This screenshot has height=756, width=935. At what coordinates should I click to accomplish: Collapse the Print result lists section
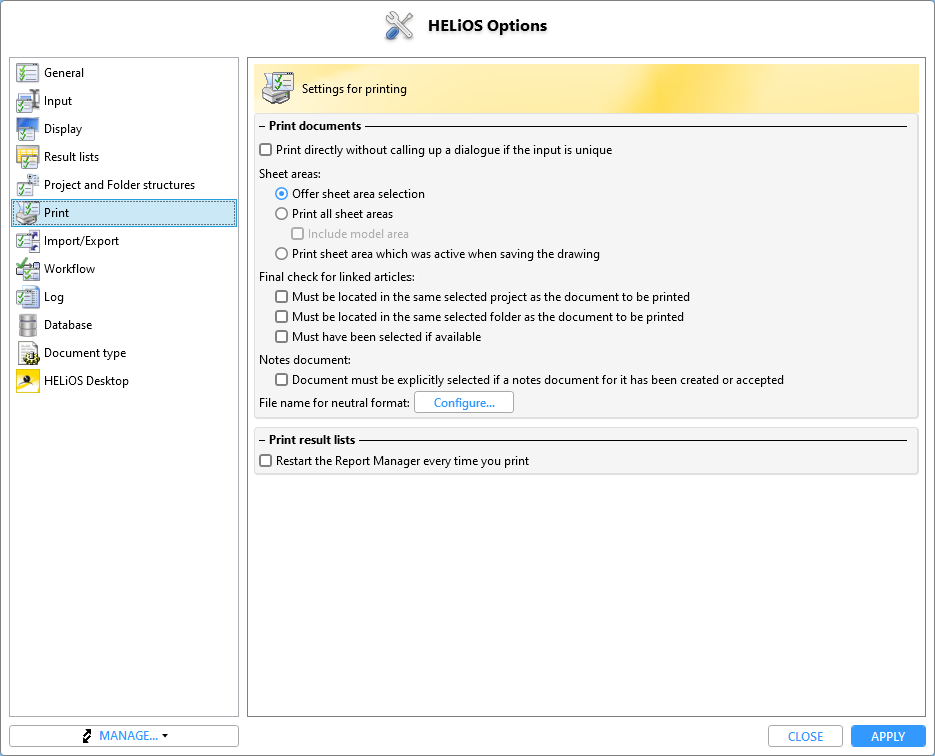tap(262, 440)
